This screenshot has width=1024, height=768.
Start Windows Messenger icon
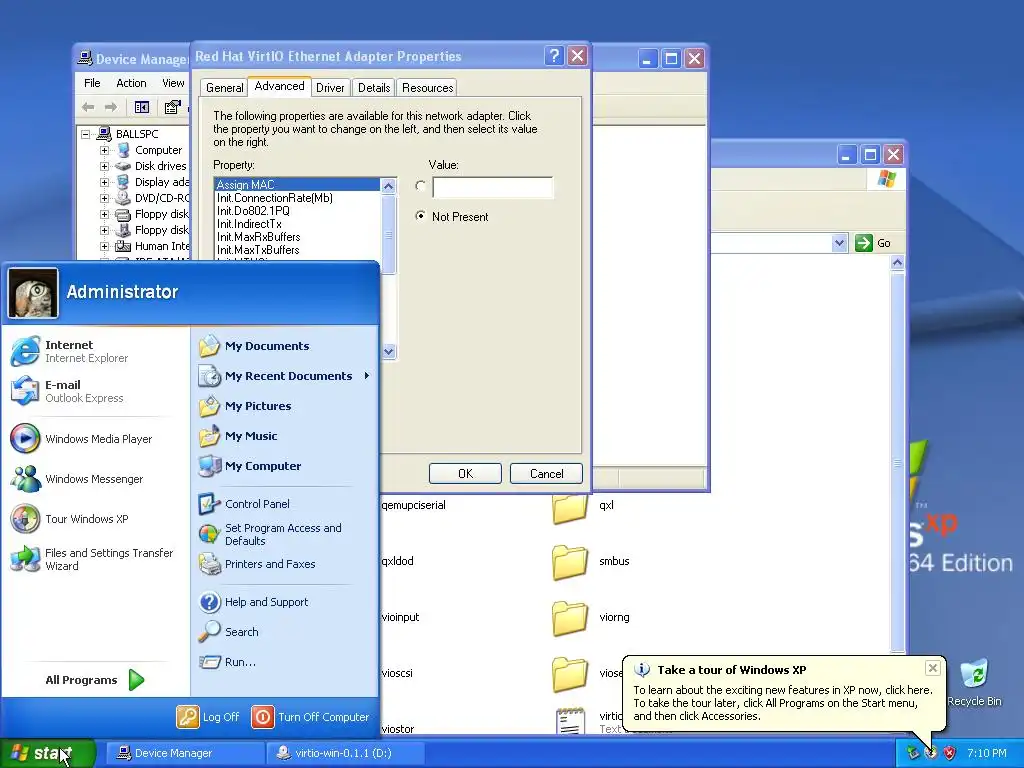point(25,479)
